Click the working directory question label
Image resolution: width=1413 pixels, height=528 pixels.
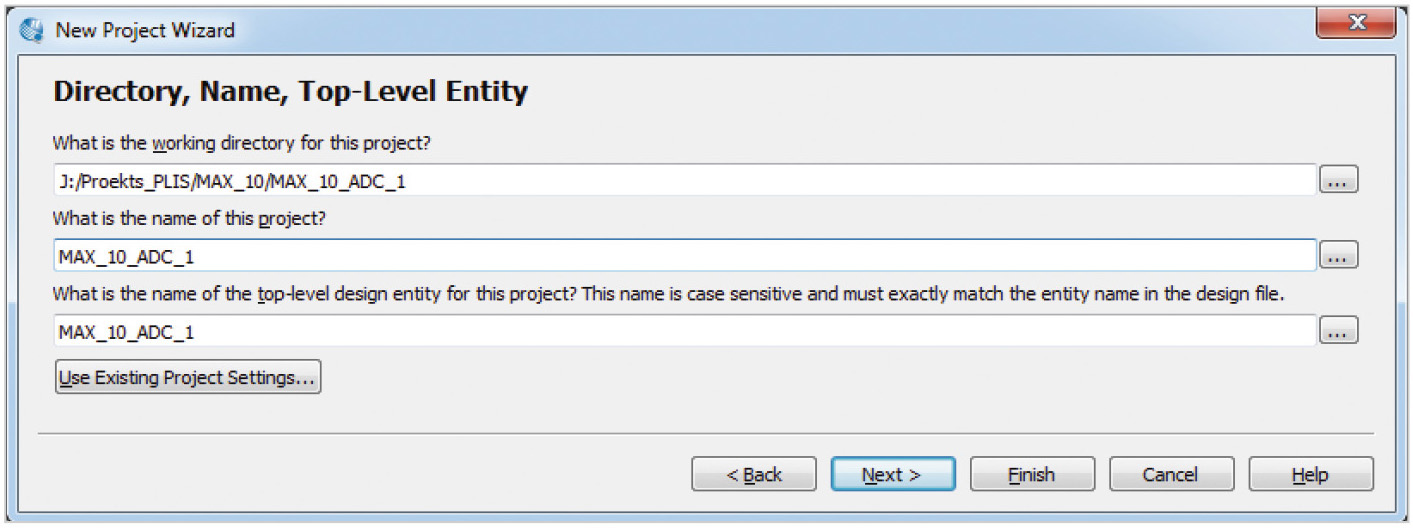(241, 143)
